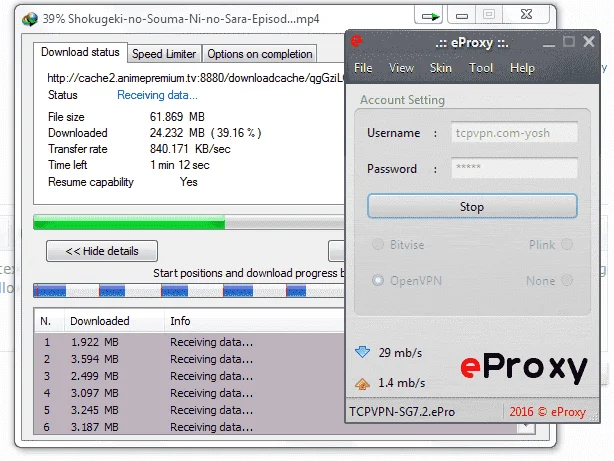Screen dimensions: 614x461
Task: Click the Info column header
Action: (255, 321)
